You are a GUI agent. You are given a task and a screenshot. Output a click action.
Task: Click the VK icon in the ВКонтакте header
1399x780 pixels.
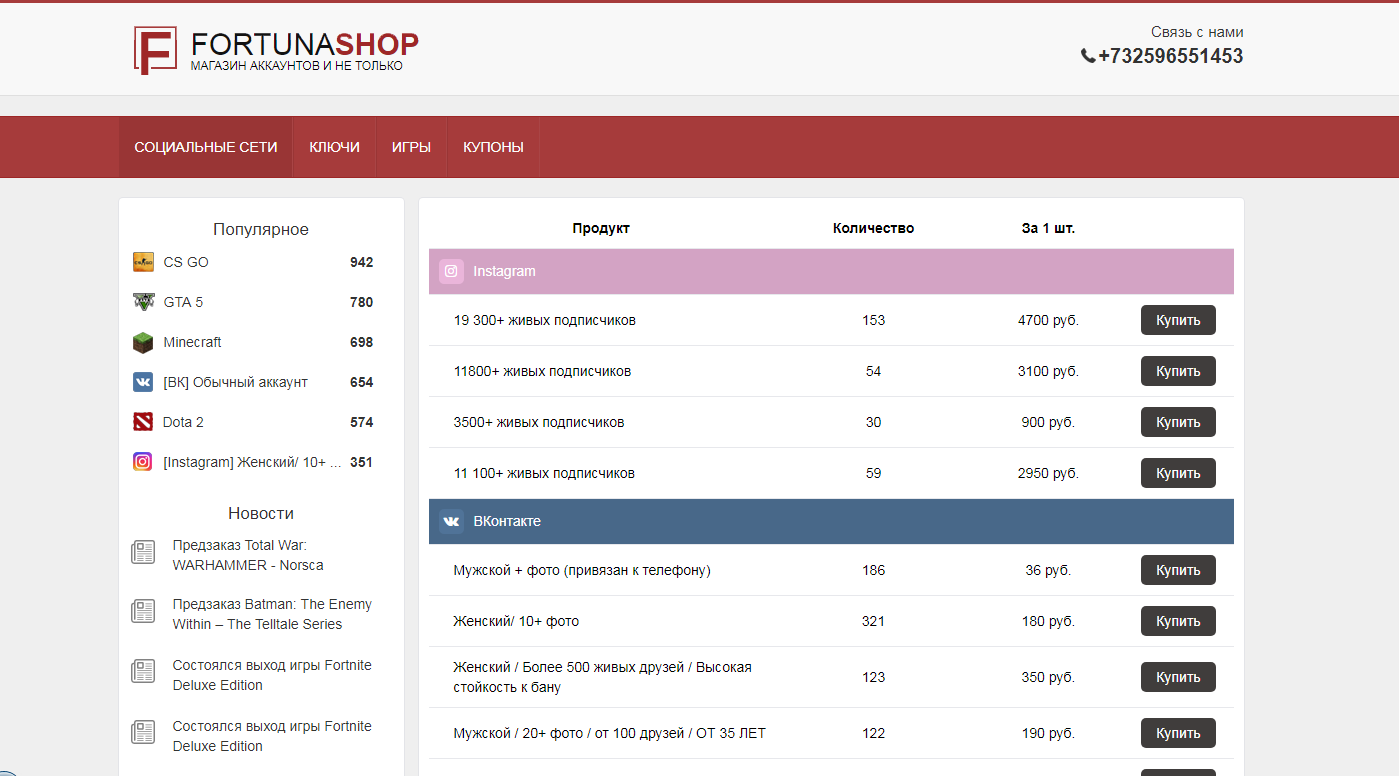click(451, 521)
